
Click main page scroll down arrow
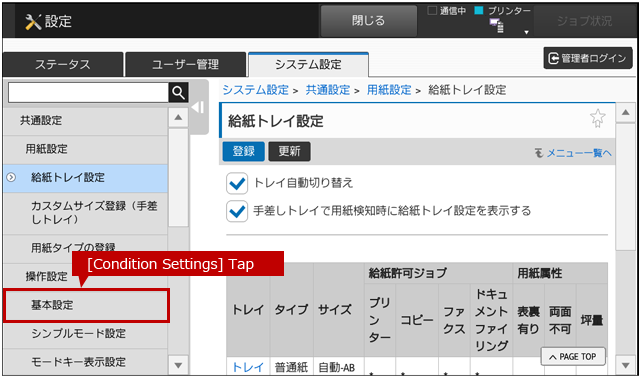click(625, 365)
